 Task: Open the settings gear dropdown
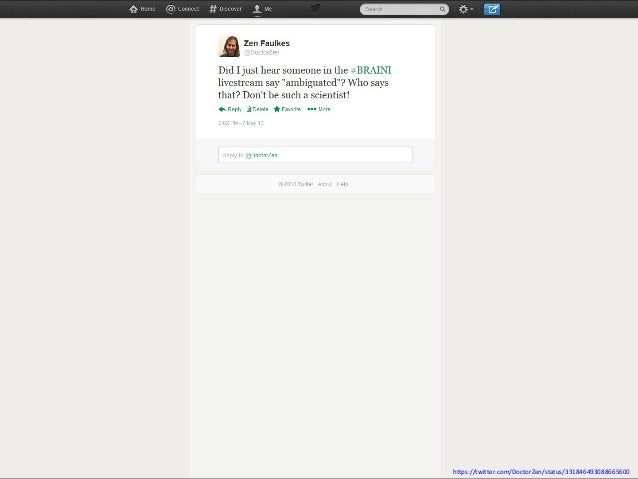pyautogui.click(x=465, y=9)
